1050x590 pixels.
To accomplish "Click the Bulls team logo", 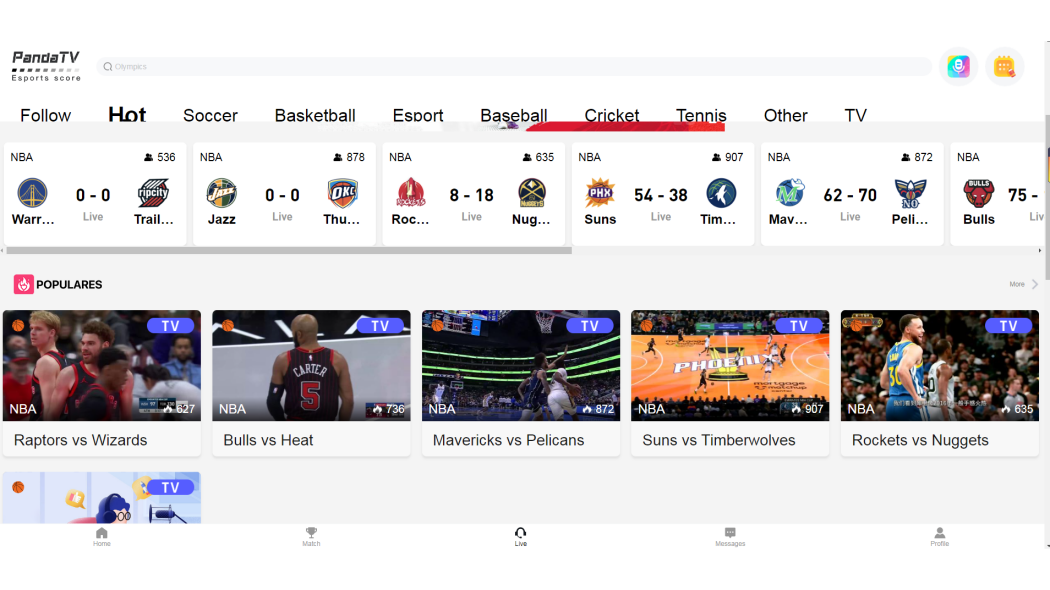I will click(979, 194).
